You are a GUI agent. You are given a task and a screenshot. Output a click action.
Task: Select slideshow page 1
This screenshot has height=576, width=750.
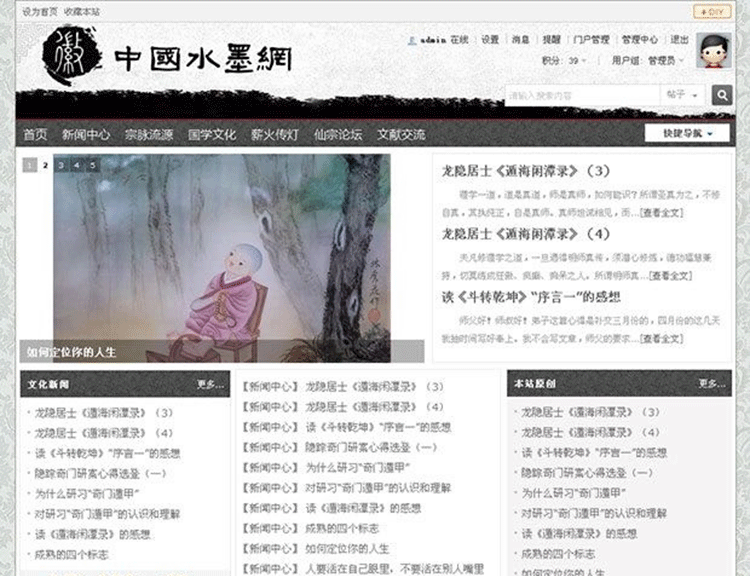pos(30,165)
